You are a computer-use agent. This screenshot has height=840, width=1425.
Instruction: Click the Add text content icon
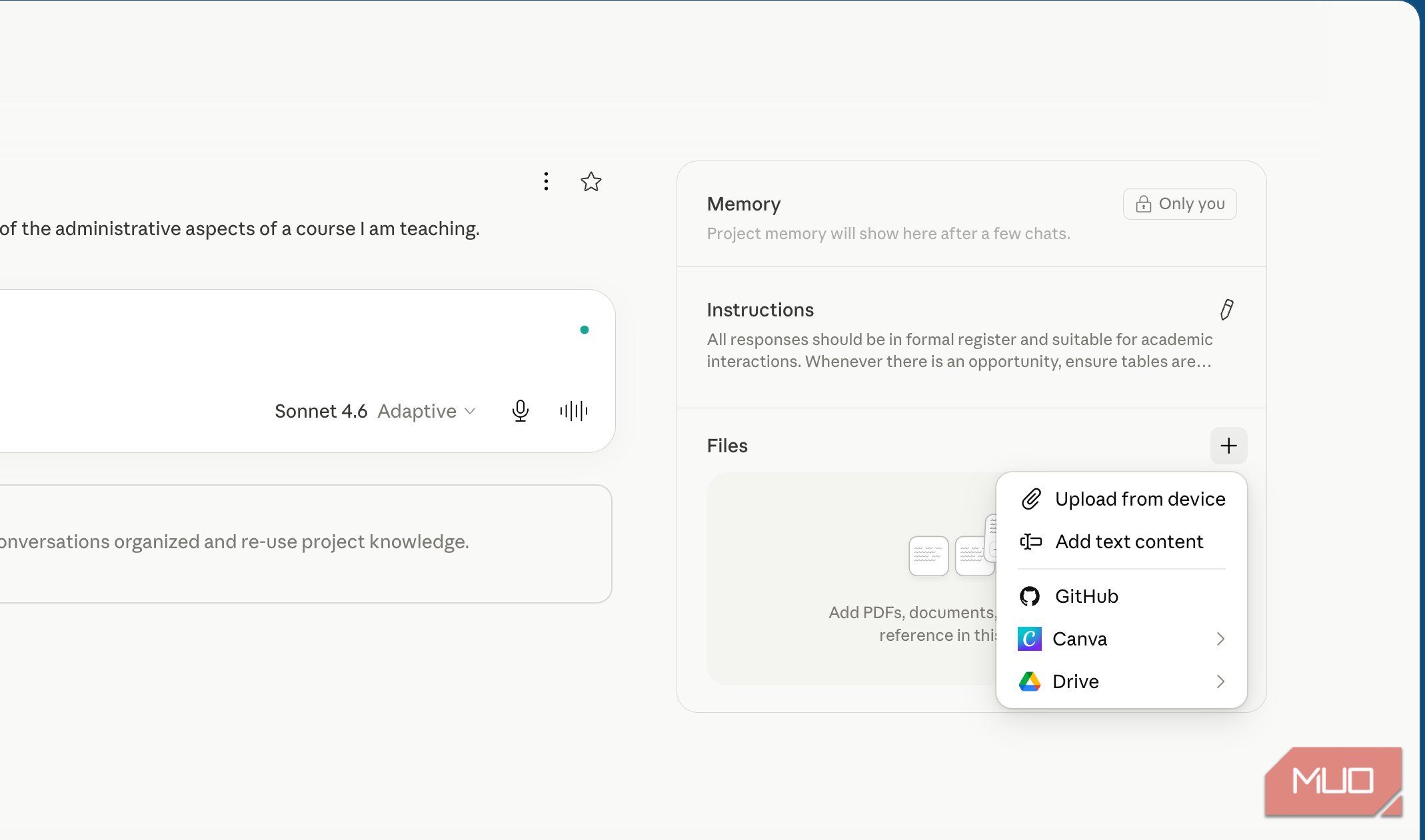click(1031, 542)
